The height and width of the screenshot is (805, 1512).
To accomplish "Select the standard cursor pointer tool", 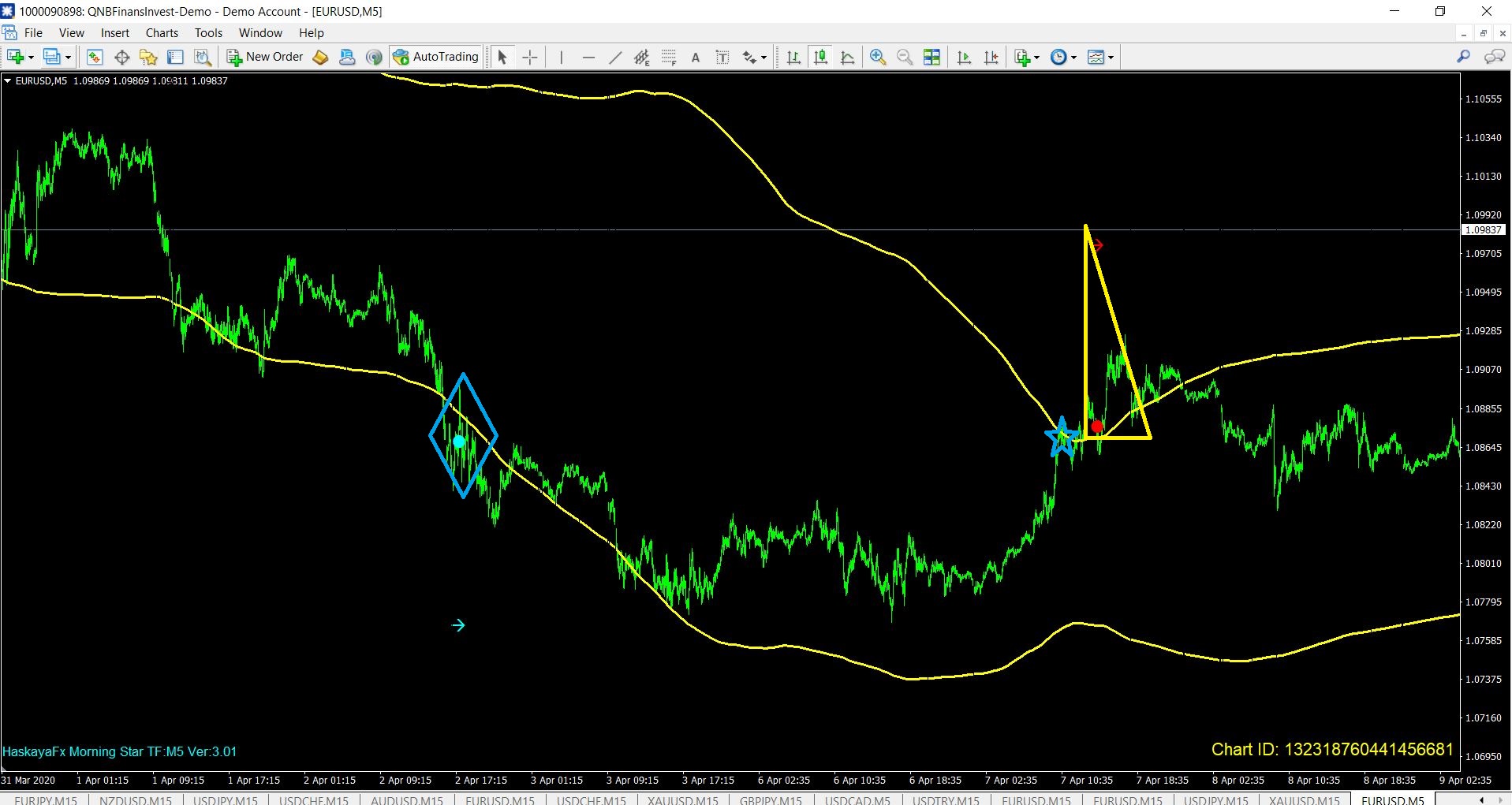I will (502, 57).
